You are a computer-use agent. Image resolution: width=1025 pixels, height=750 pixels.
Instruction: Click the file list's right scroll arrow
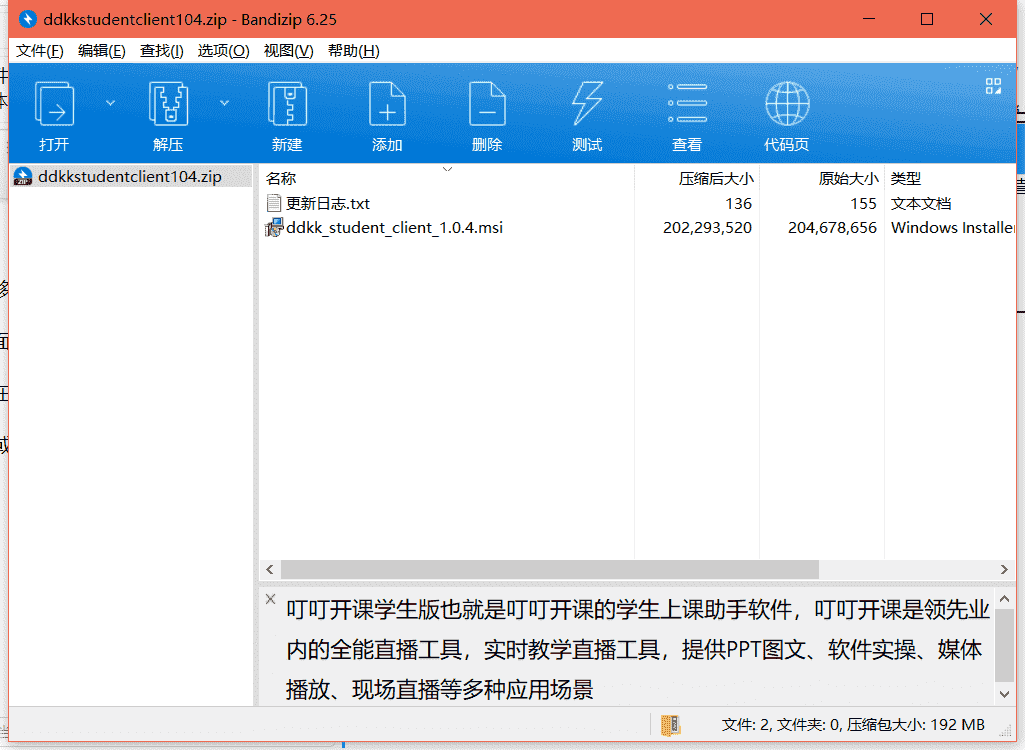point(1005,570)
